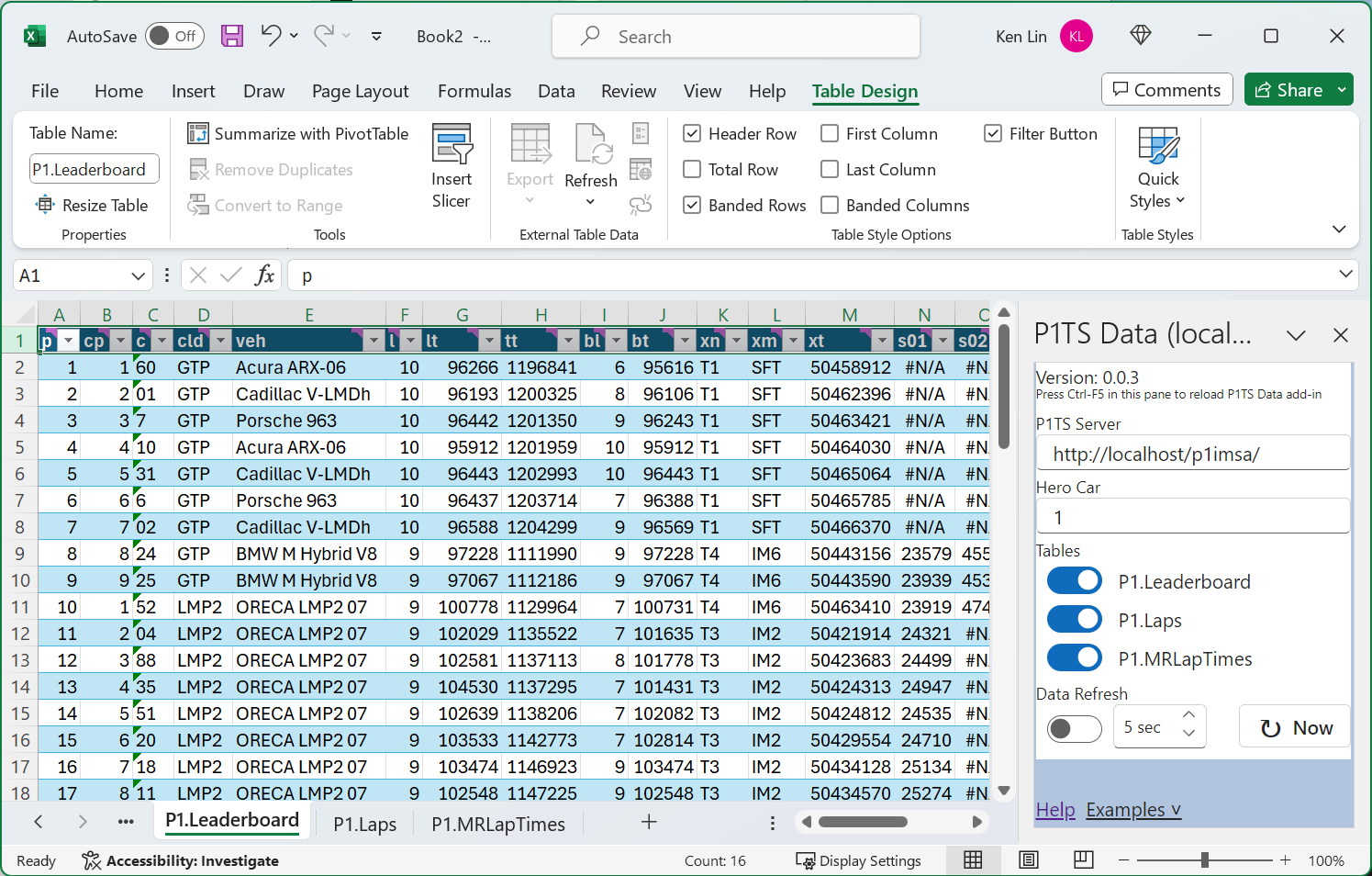Open the Undo history dropdown arrow

(294, 35)
